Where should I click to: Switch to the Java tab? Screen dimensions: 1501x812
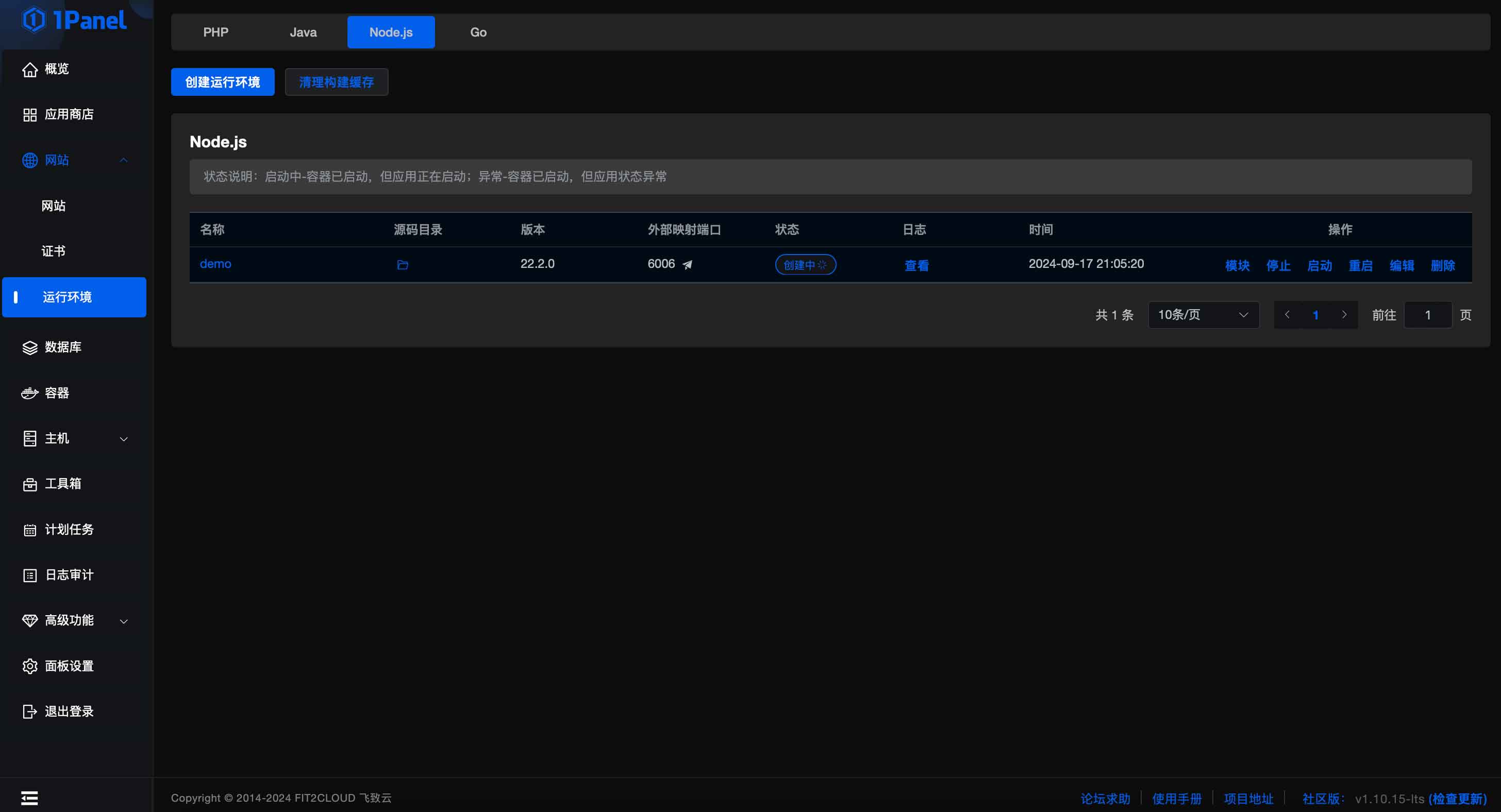303,32
